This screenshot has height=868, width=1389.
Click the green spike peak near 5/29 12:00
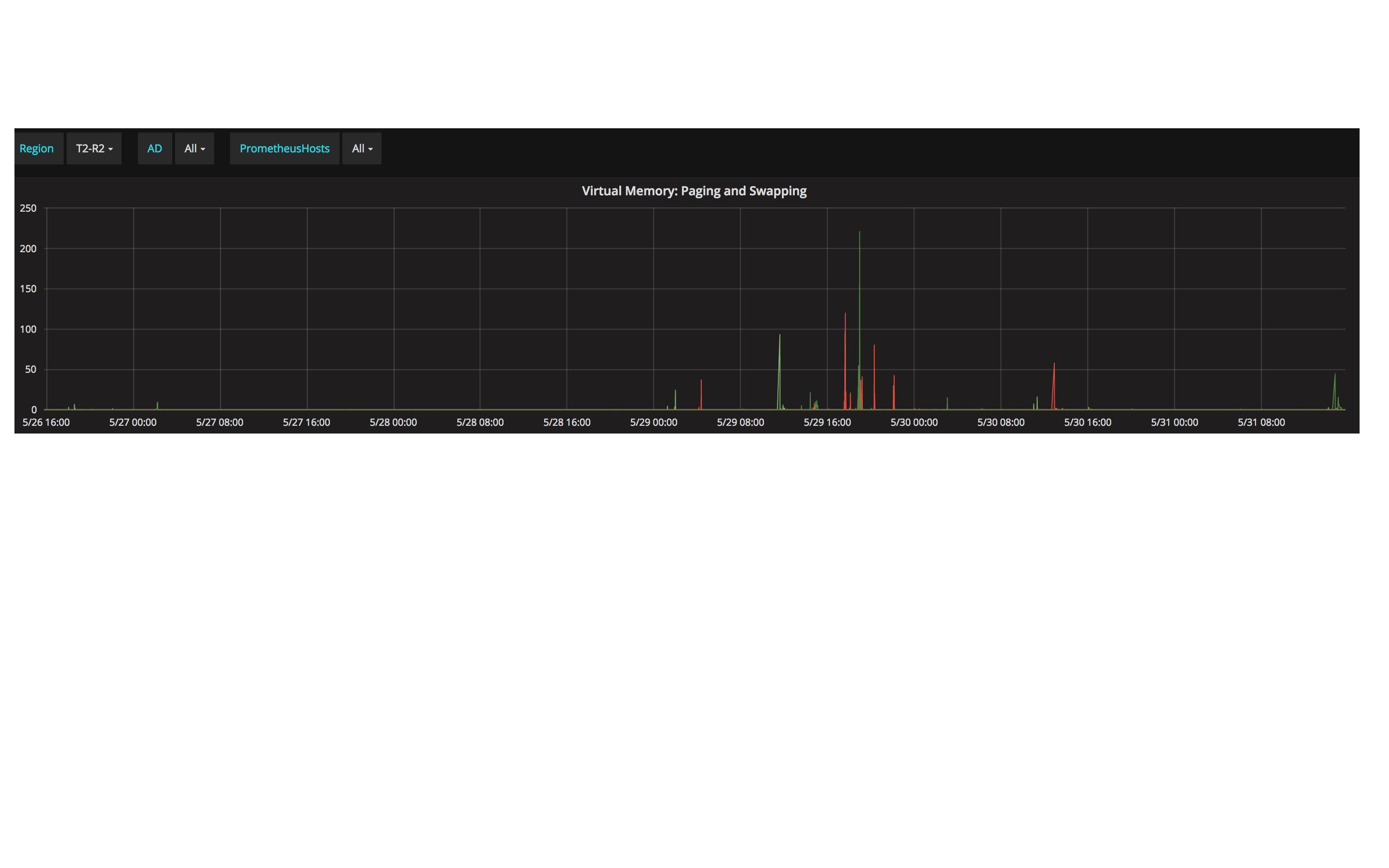coord(779,338)
